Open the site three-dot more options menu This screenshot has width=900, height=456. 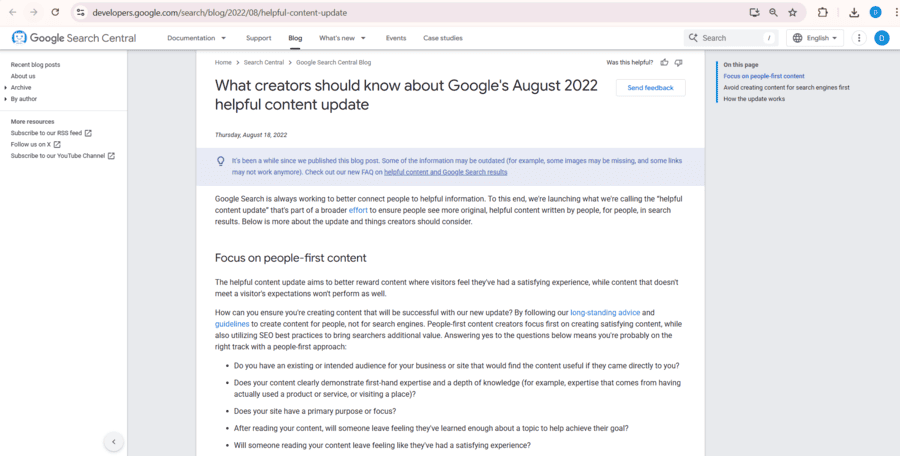859,38
